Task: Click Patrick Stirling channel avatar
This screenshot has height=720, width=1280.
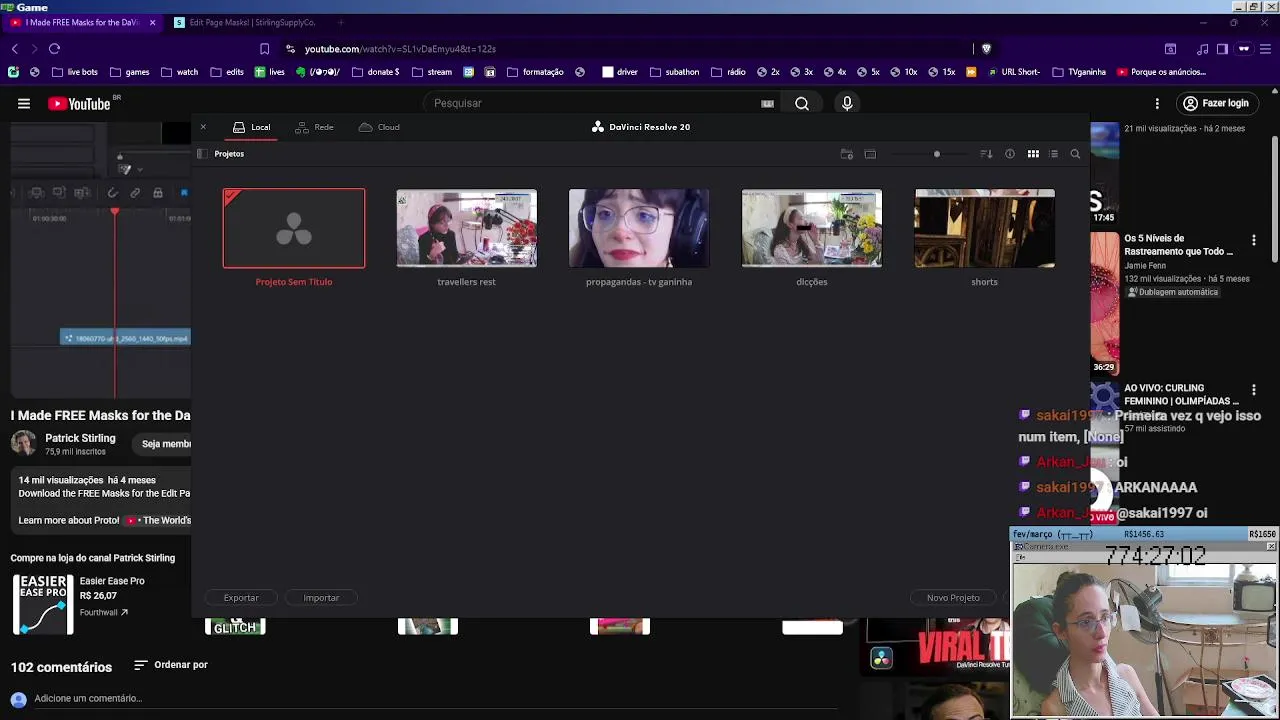Action: [24, 443]
